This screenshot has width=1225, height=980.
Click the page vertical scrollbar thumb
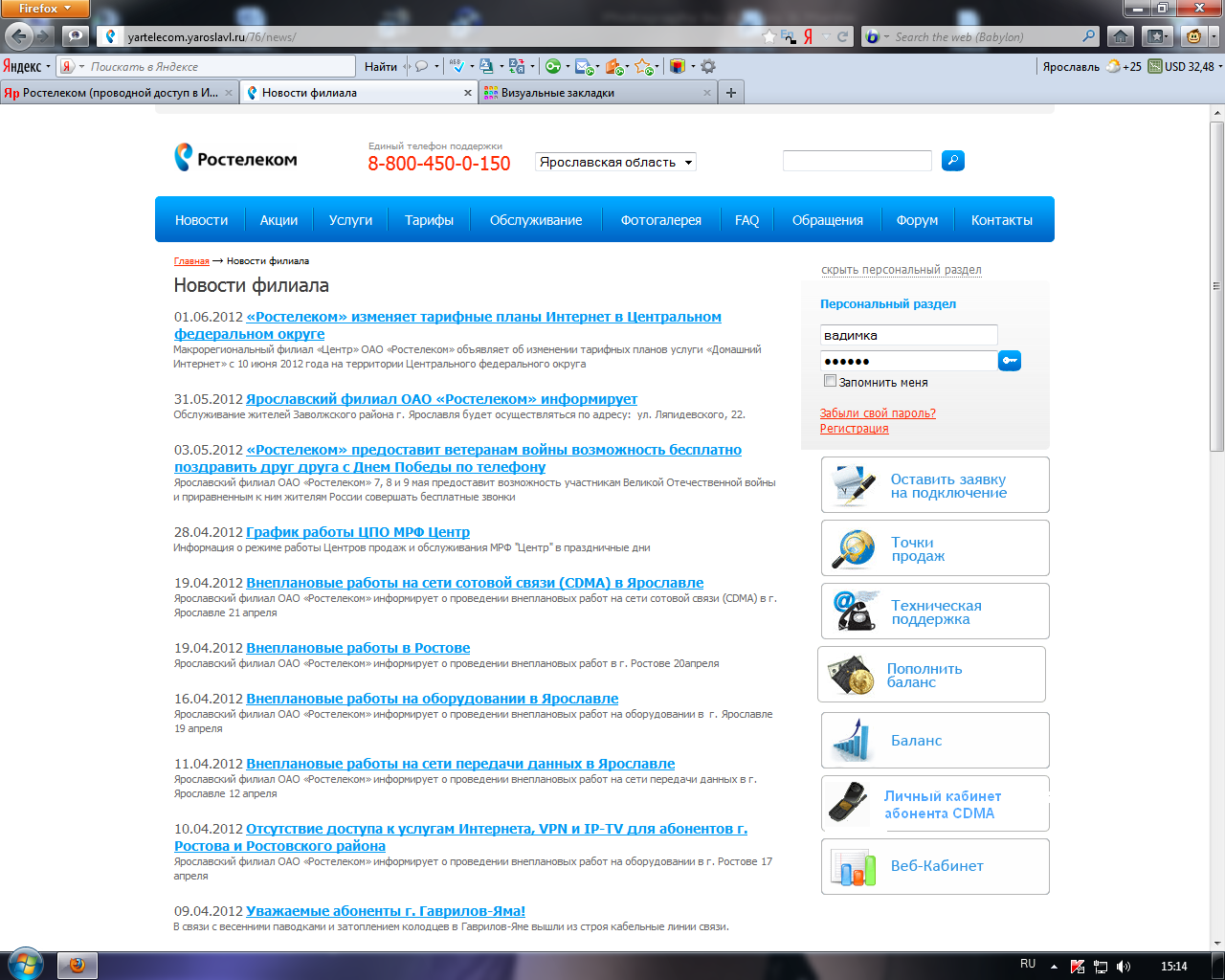click(x=1216, y=287)
